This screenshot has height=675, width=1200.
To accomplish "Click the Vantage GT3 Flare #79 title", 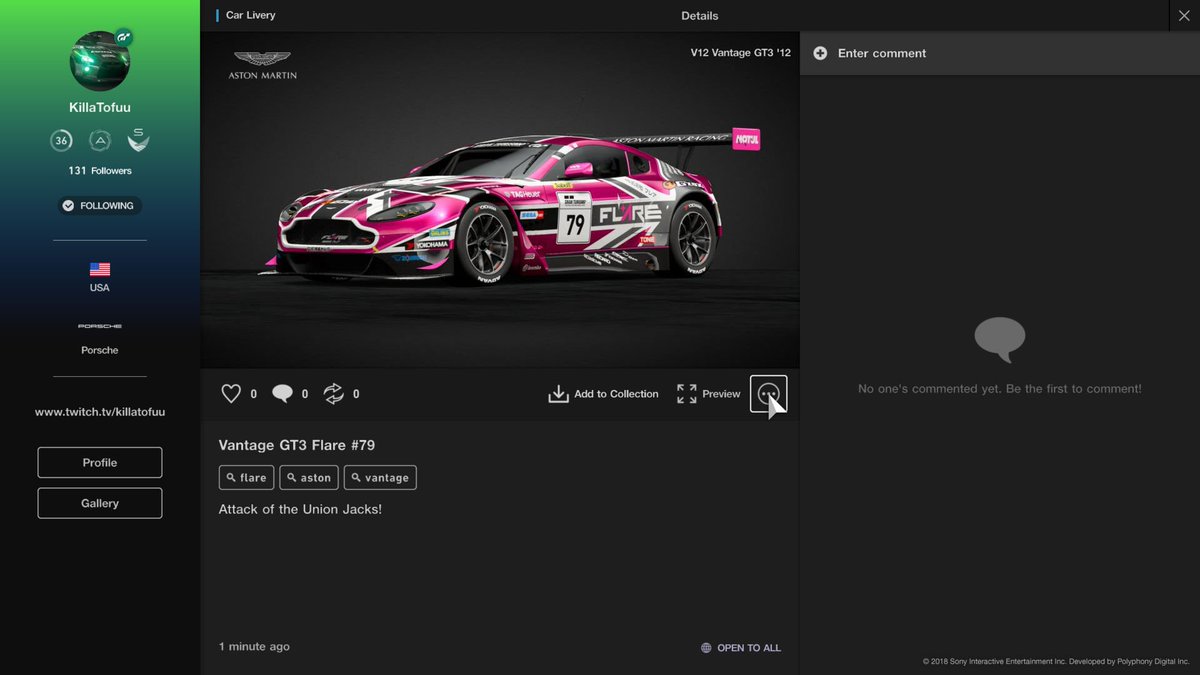I will [x=297, y=445].
